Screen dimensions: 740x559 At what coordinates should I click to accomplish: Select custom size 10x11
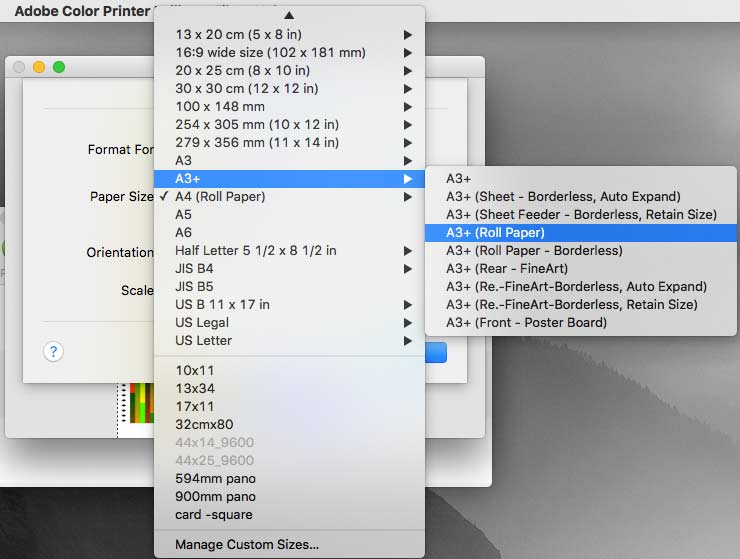(x=289, y=371)
